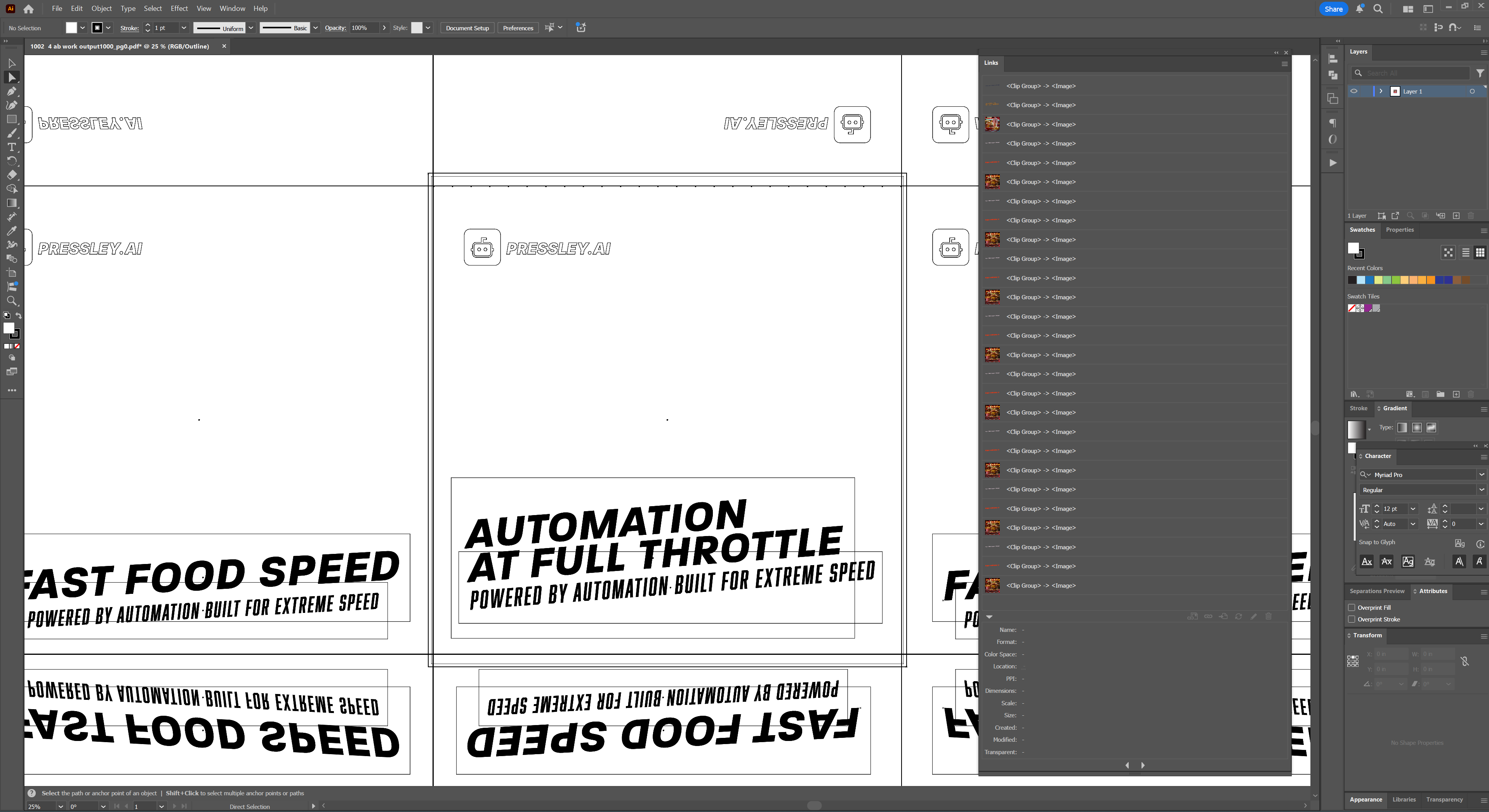This screenshot has height=812, width=1489.
Task: Click the Preferences button
Action: pyautogui.click(x=518, y=28)
